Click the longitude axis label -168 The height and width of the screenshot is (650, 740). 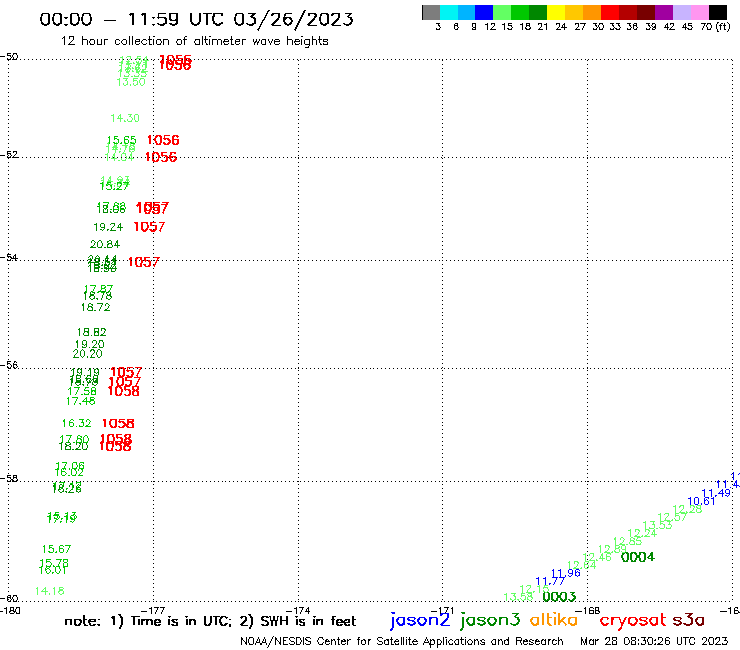click(x=588, y=610)
